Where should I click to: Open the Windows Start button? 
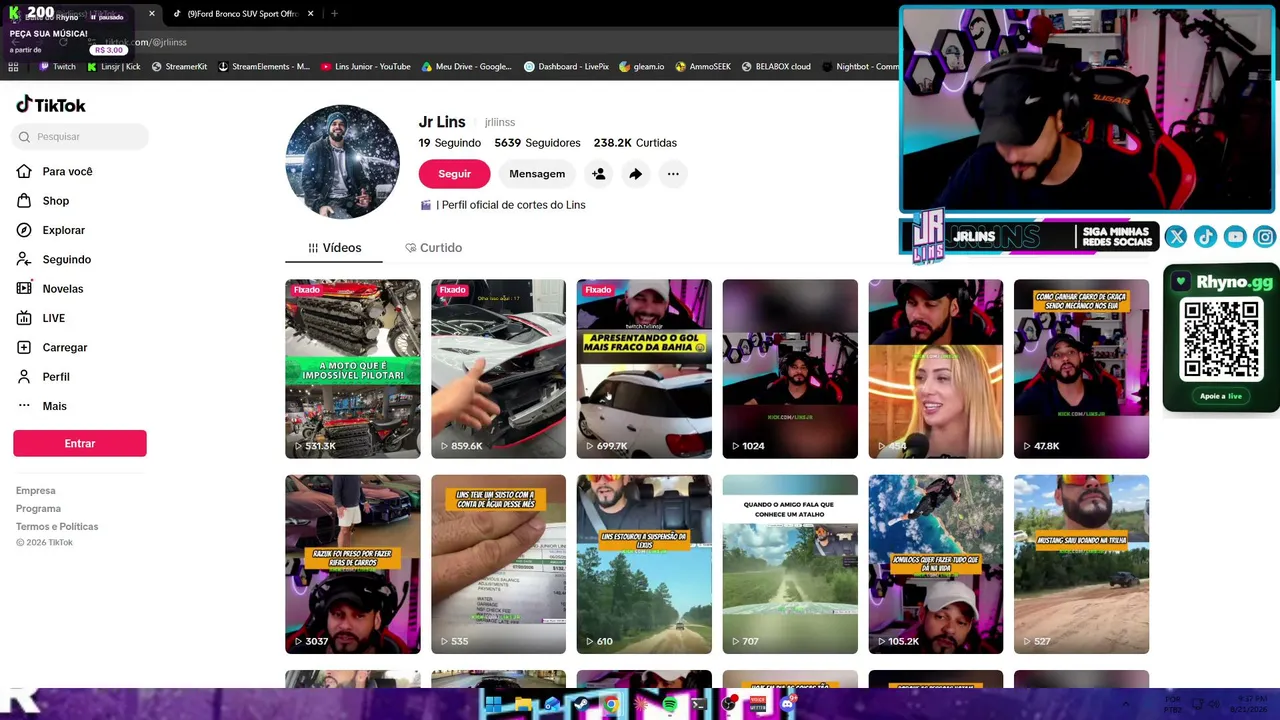pos(493,705)
